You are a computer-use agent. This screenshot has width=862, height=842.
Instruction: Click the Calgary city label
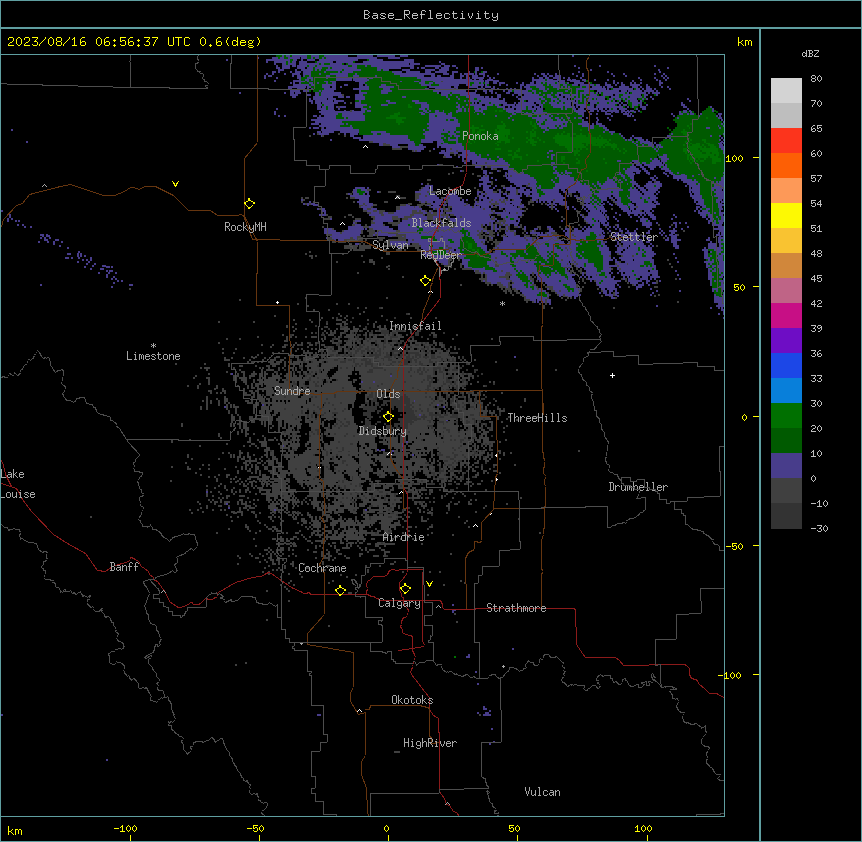[x=399, y=603]
